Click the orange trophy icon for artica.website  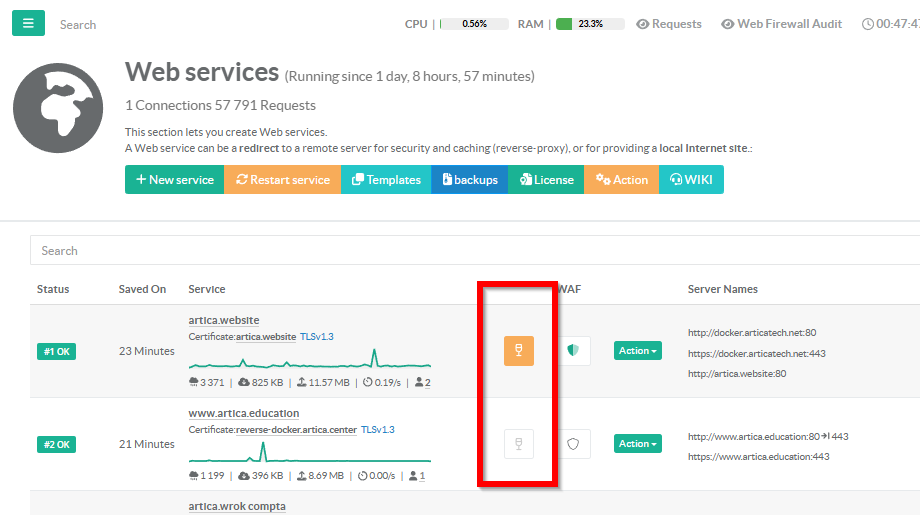(518, 350)
